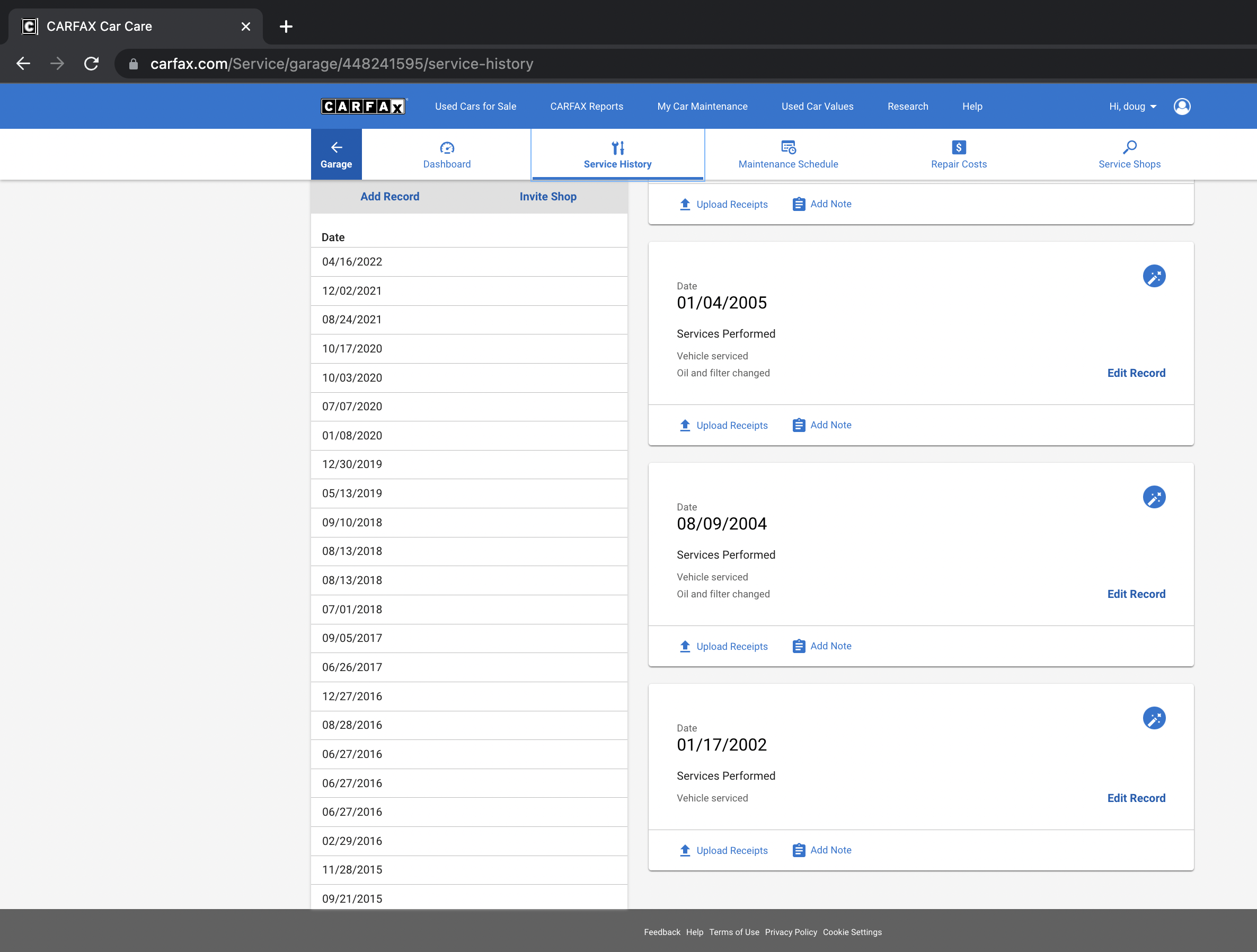The height and width of the screenshot is (952, 1257).
Task: Open My Car Maintenance menu
Action: click(x=702, y=107)
